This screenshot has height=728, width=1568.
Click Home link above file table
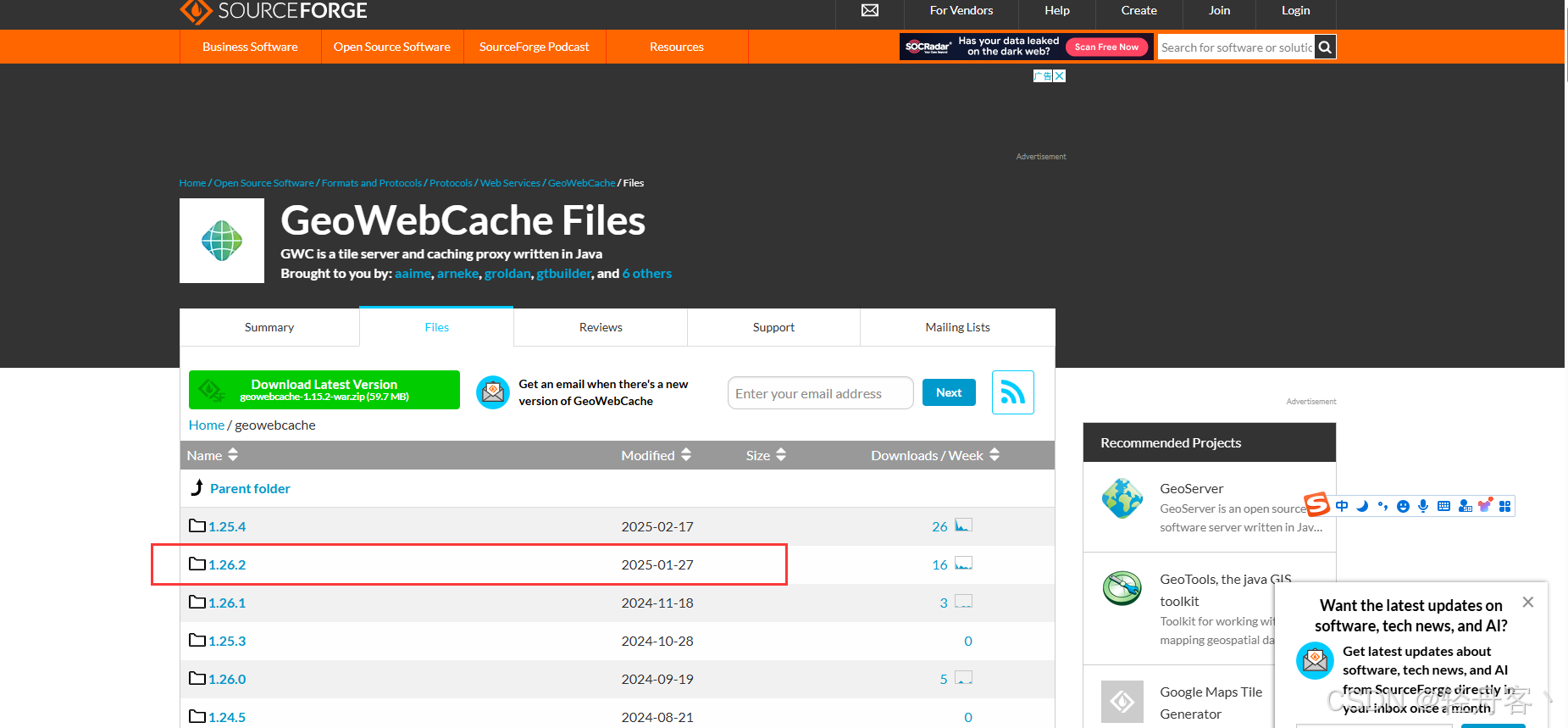207,425
